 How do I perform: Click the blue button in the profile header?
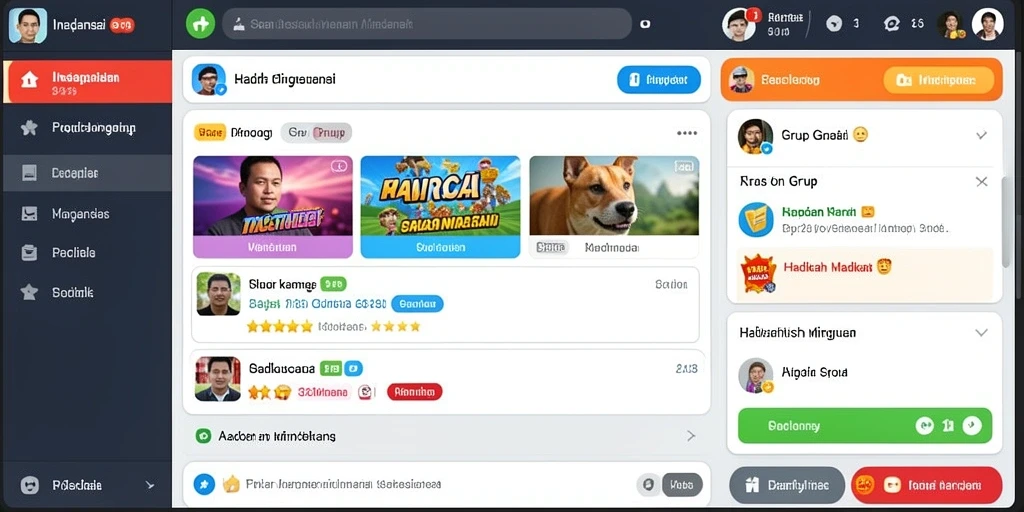(x=658, y=80)
